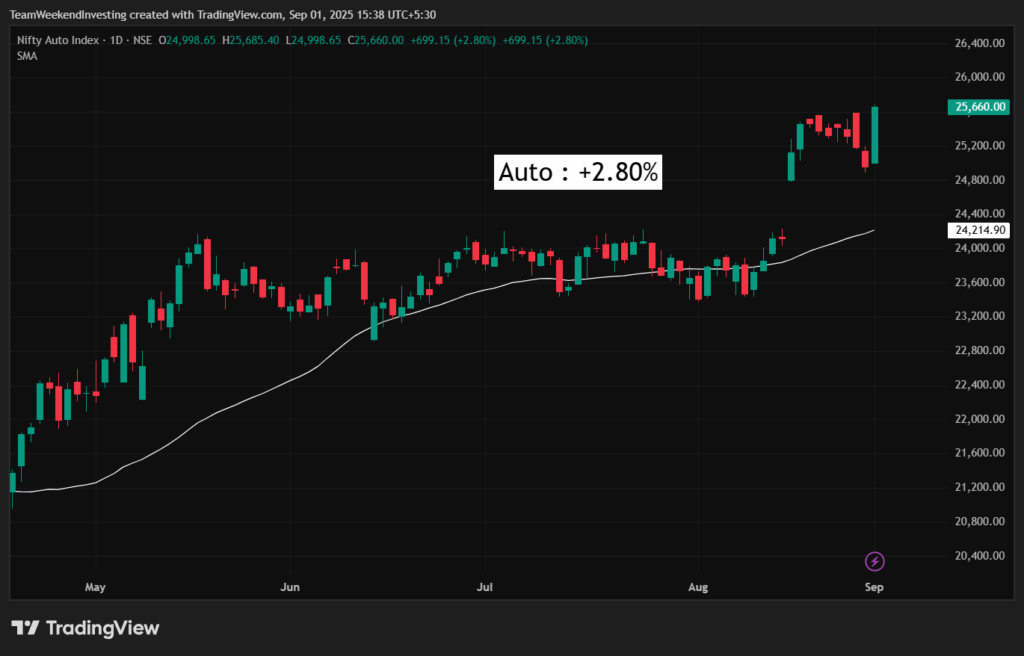Click the 22,400.00 price axis label
This screenshot has height=656, width=1024.
980,385
